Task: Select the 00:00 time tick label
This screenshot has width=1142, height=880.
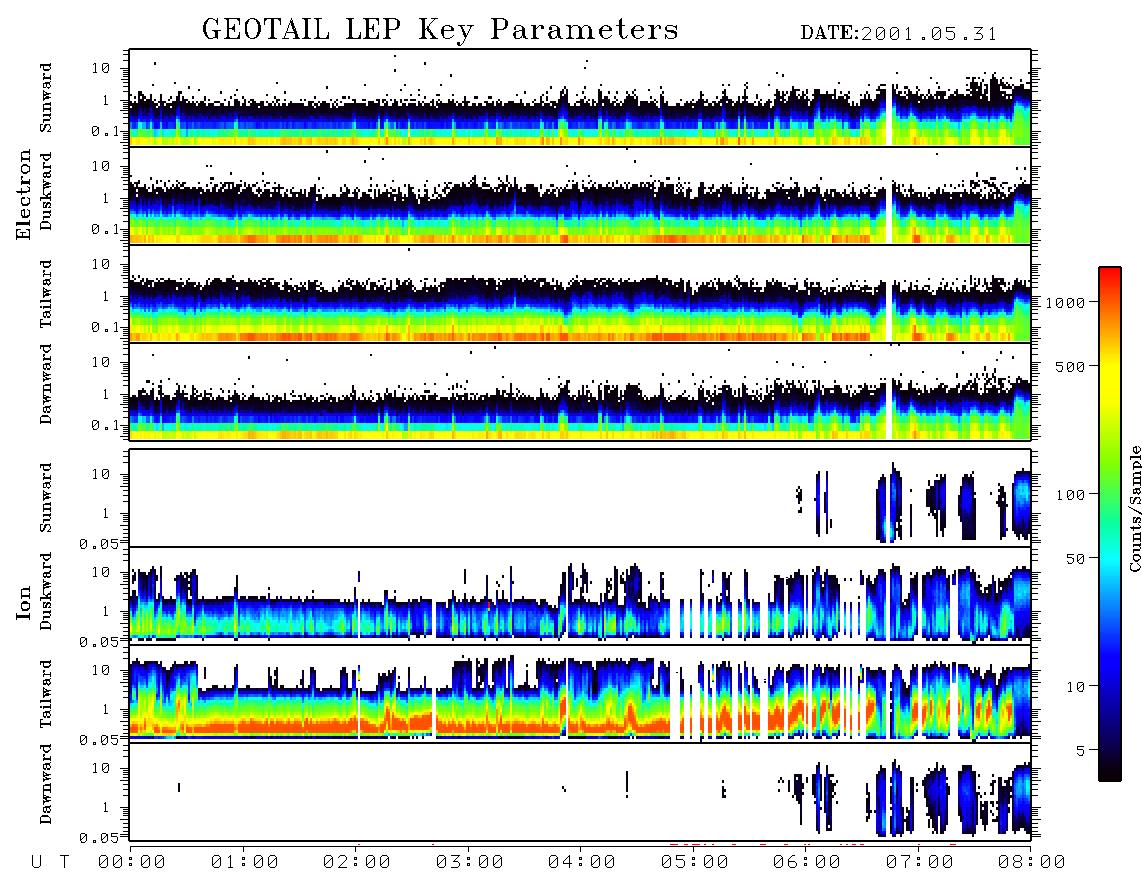Action: 132,862
